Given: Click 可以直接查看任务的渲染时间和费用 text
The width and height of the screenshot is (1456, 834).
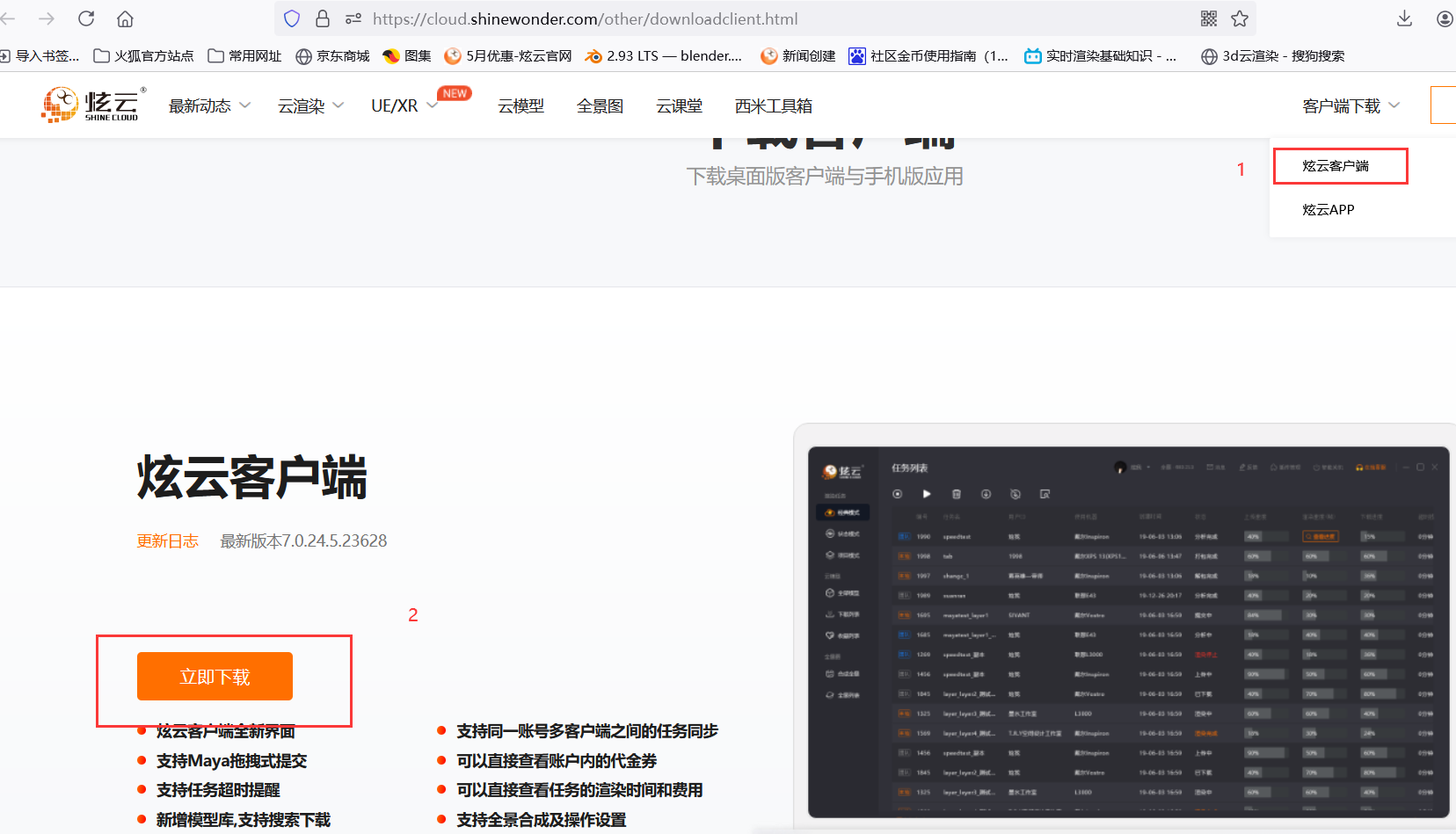Looking at the screenshot, I should click(579, 790).
